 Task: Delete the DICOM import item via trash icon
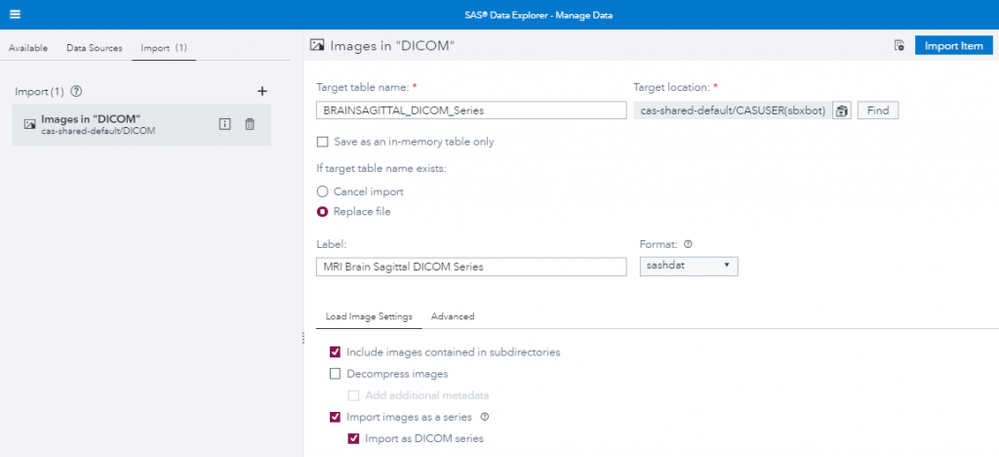click(x=250, y=124)
